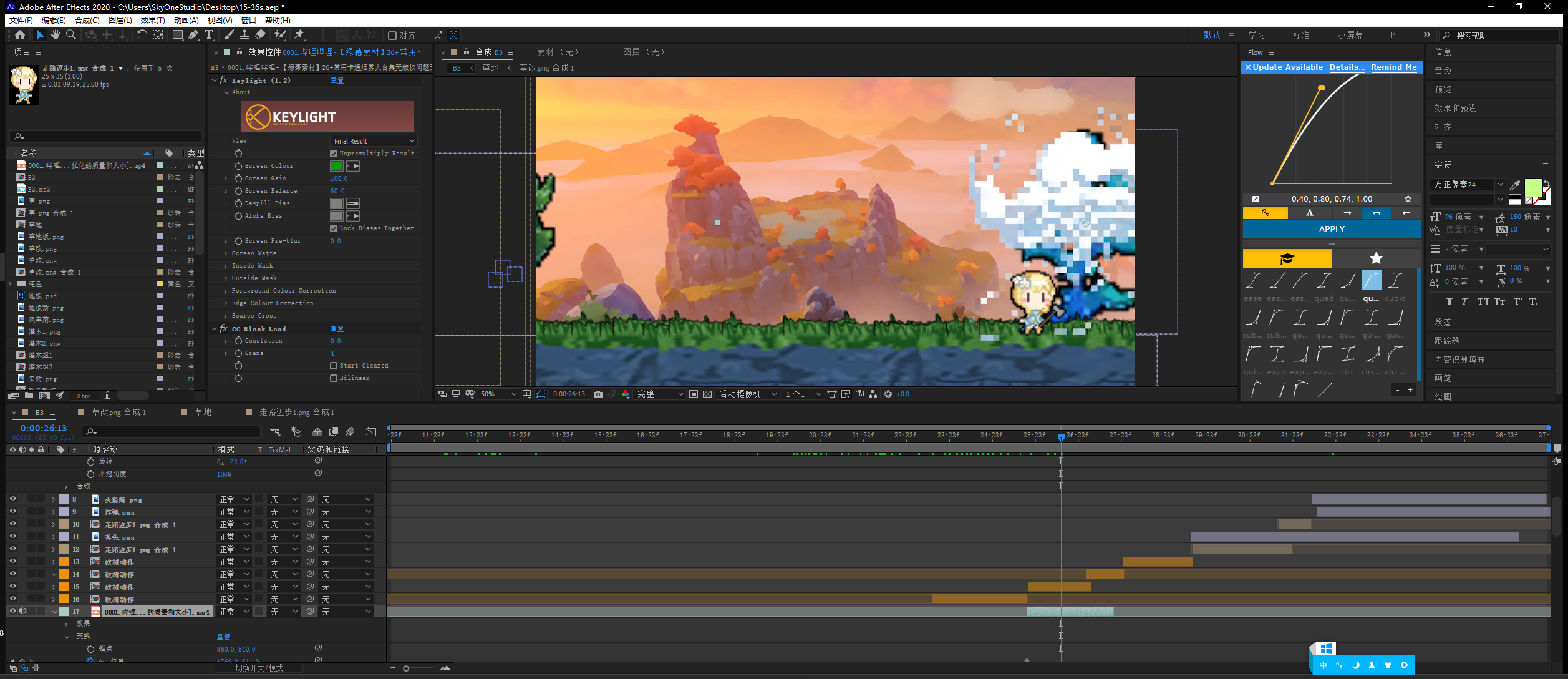Open the Keylight View dropdown
The width and height of the screenshot is (1568, 679).
tap(374, 141)
